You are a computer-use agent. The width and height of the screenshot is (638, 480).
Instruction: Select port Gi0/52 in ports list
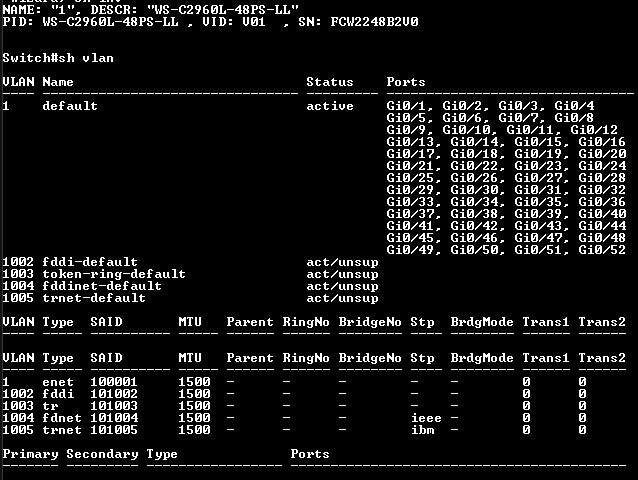(602, 250)
